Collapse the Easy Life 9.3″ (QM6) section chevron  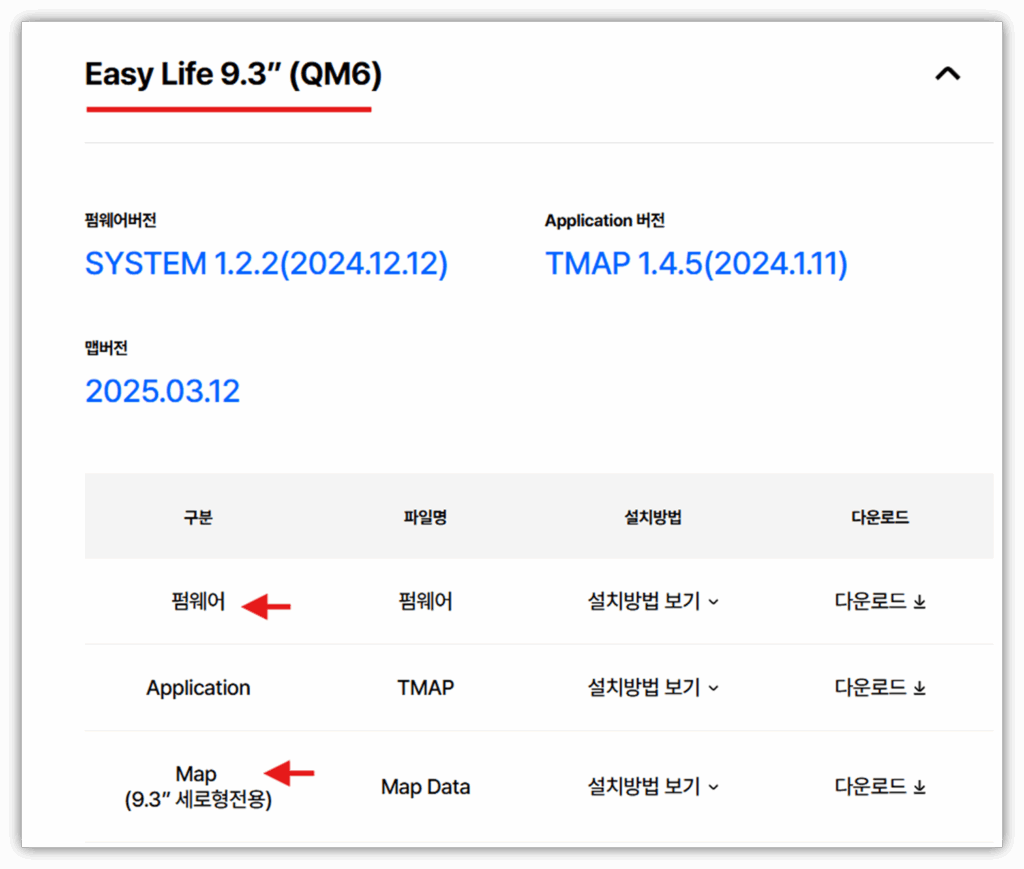pyautogui.click(x=948, y=74)
